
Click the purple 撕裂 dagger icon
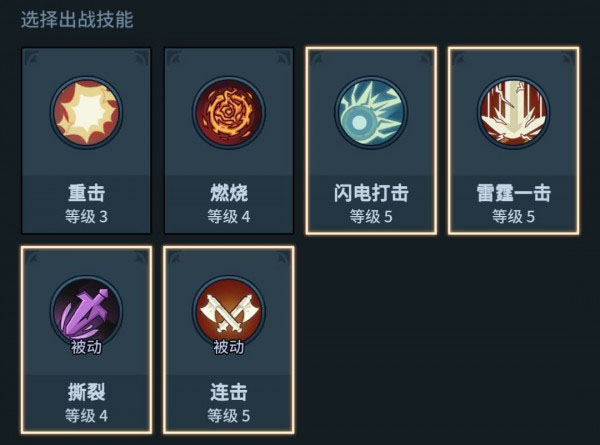(86, 311)
